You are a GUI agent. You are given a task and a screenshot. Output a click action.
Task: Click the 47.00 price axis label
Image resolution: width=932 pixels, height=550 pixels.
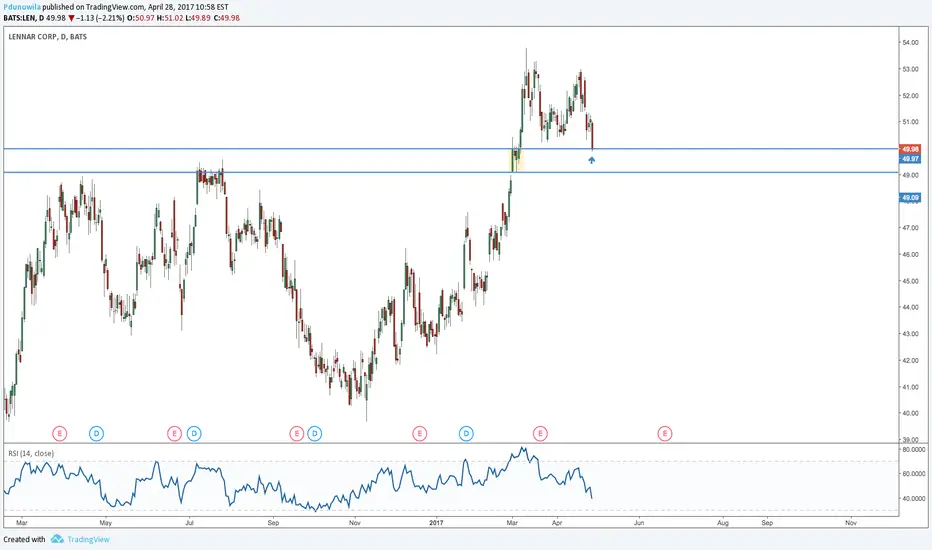[x=910, y=228]
